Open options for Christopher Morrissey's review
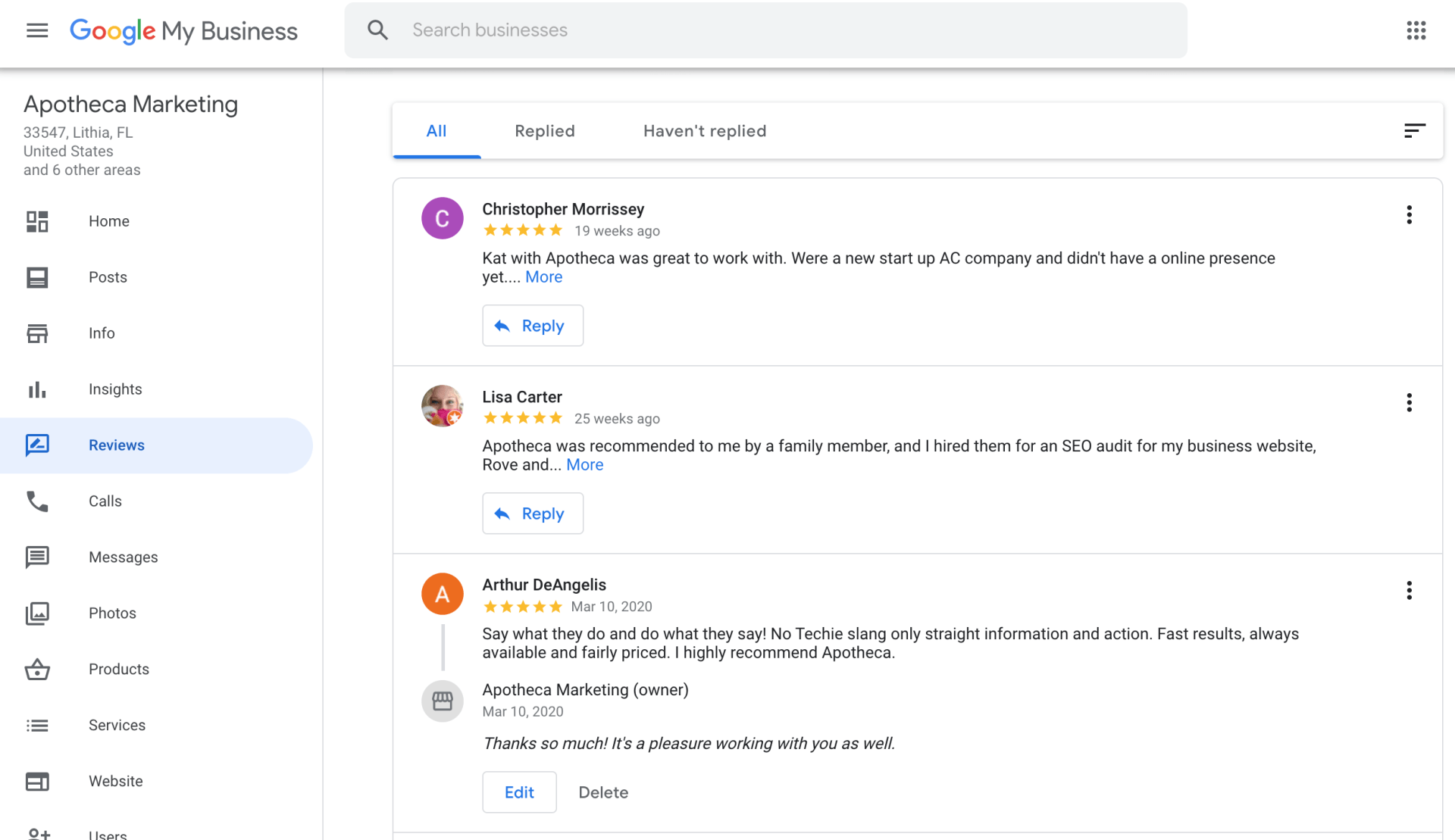 [1409, 215]
